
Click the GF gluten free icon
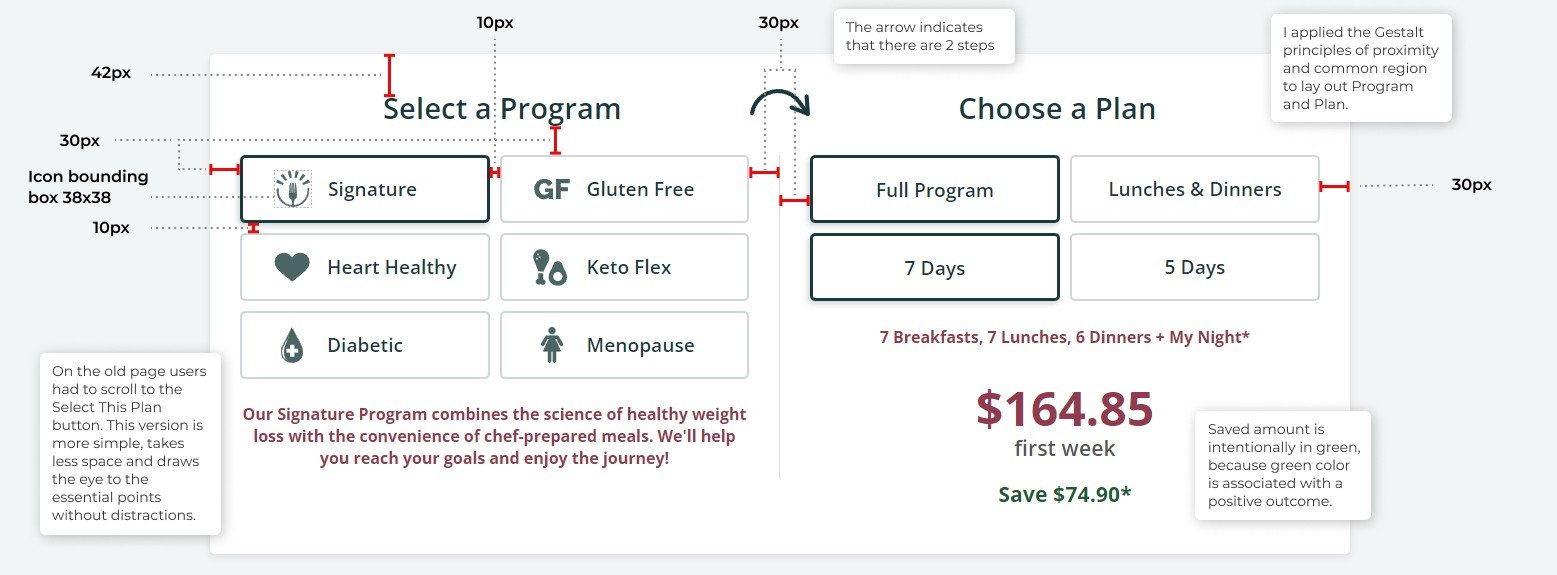[x=552, y=189]
